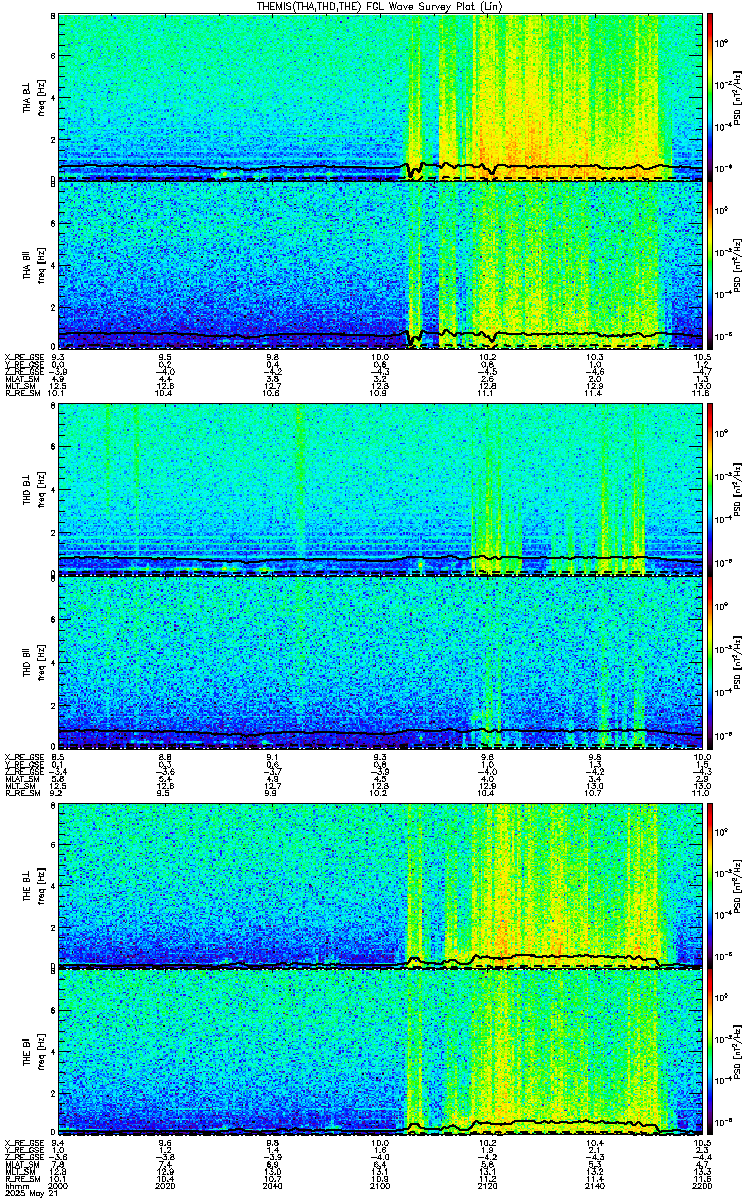Click the PSD [nT²/Hz] label beside THE B|| panel

click(x=737, y=1054)
